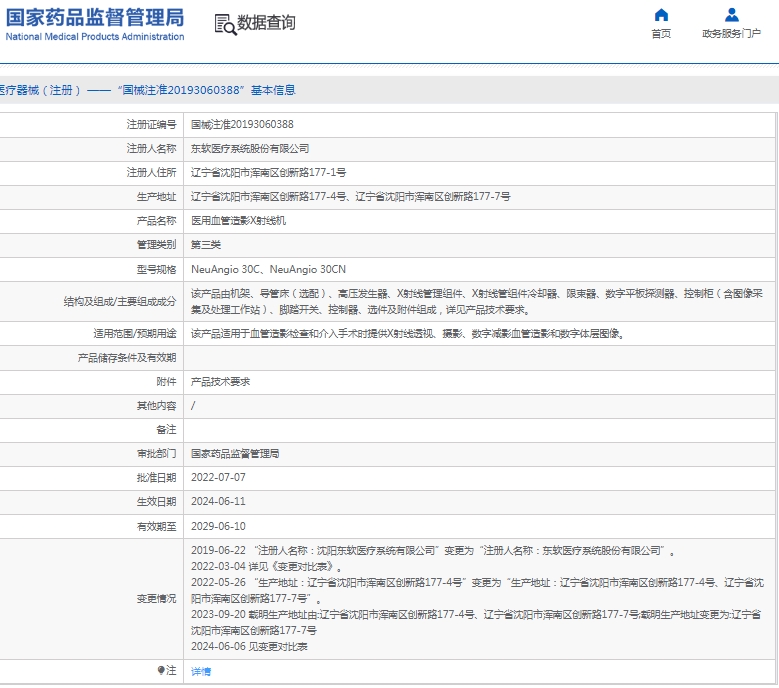Open the 详情 link
The height and width of the screenshot is (688, 779).
pos(201,672)
